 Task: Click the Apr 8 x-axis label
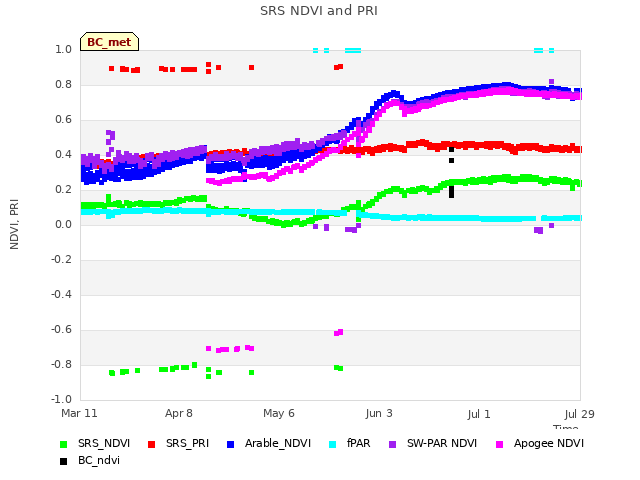pyautogui.click(x=179, y=413)
